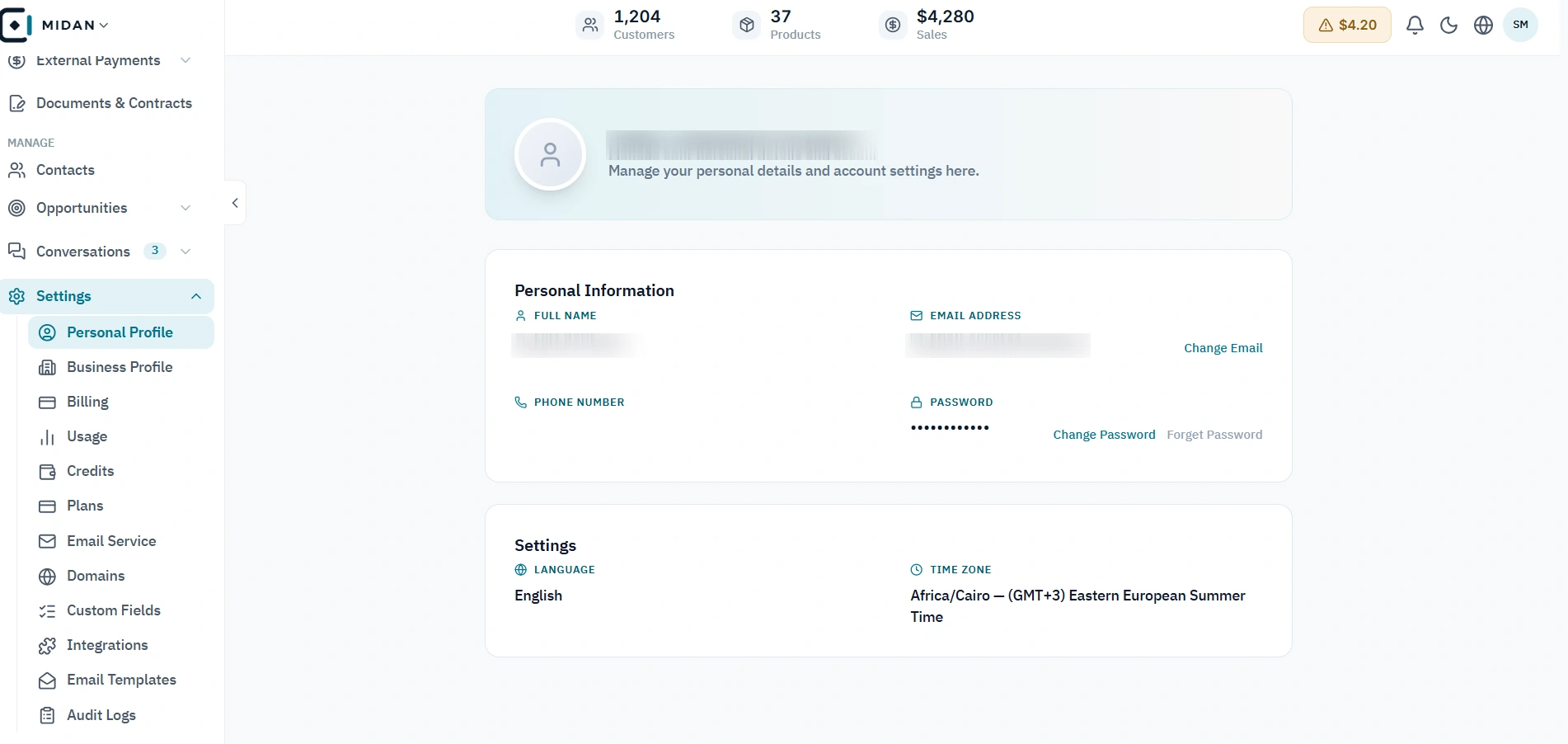This screenshot has width=1568, height=744.
Task: Click the Custom Fields list icon
Action: pos(48,611)
